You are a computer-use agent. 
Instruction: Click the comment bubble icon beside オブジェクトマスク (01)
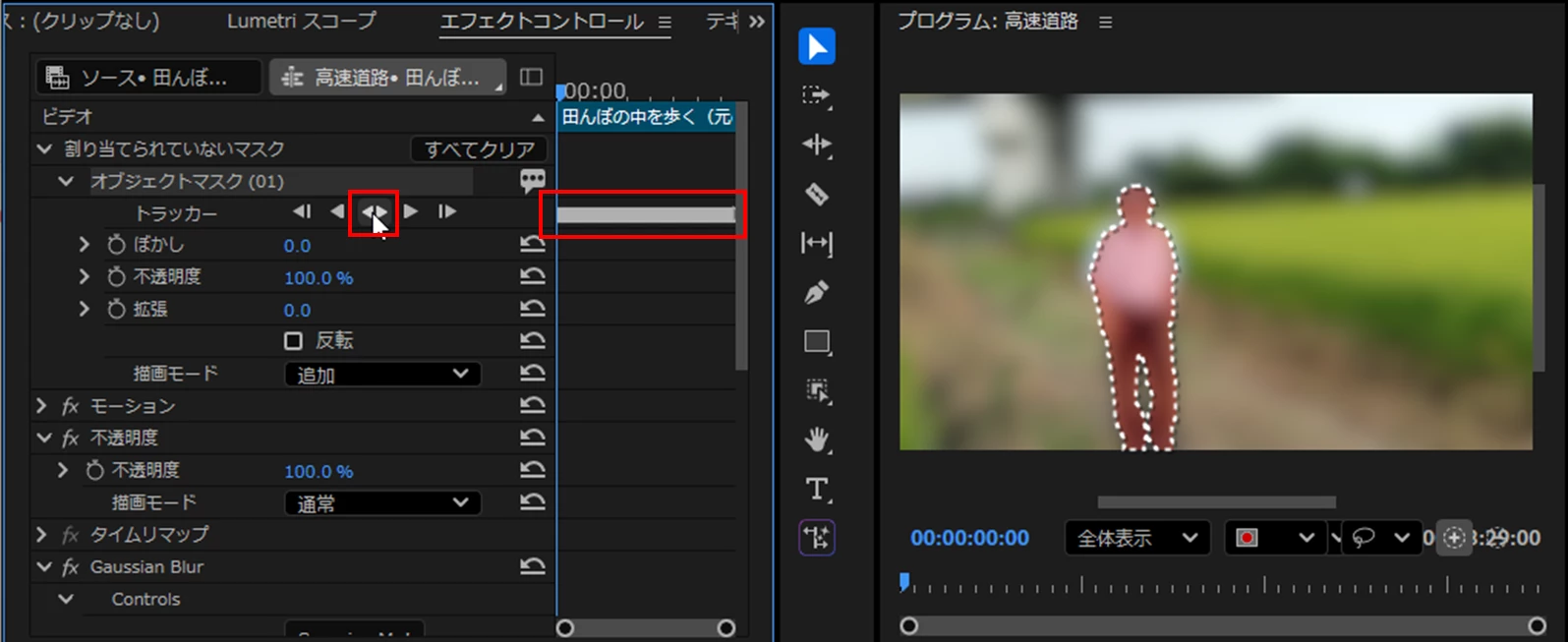click(x=533, y=180)
